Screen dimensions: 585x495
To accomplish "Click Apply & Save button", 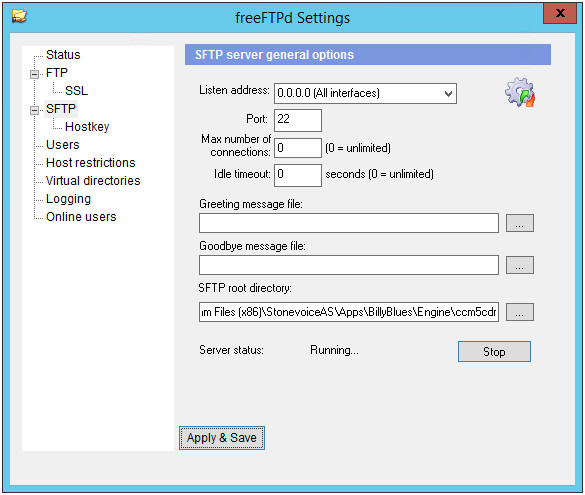I will (222, 438).
